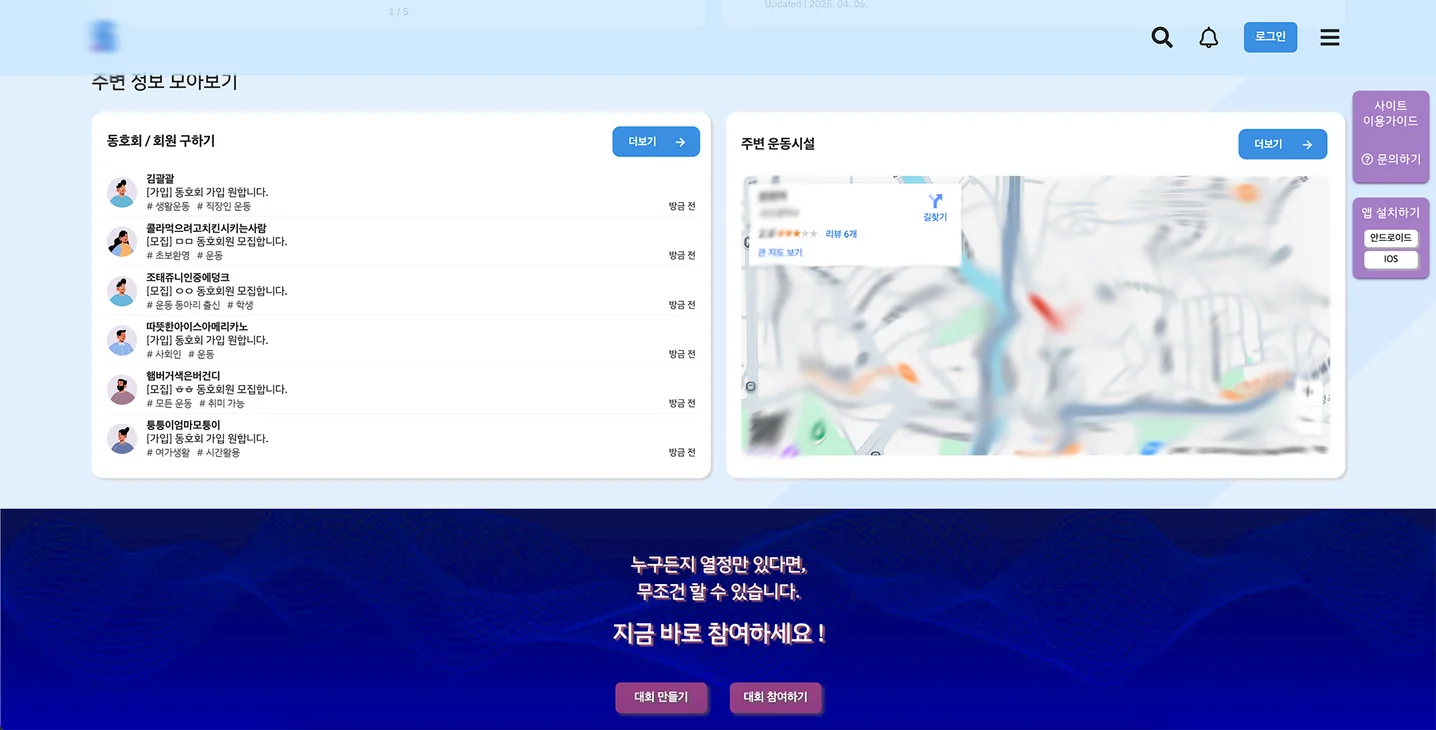Click the map zoom-in plus control
The width and height of the screenshot is (1436, 730).
tap(1308, 392)
